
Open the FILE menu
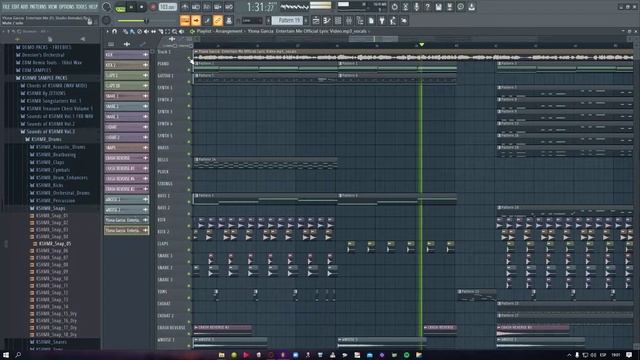coord(7,7)
